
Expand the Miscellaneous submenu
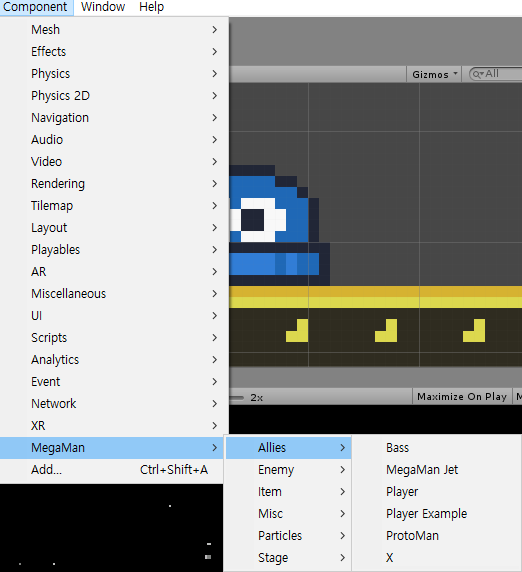[114, 294]
